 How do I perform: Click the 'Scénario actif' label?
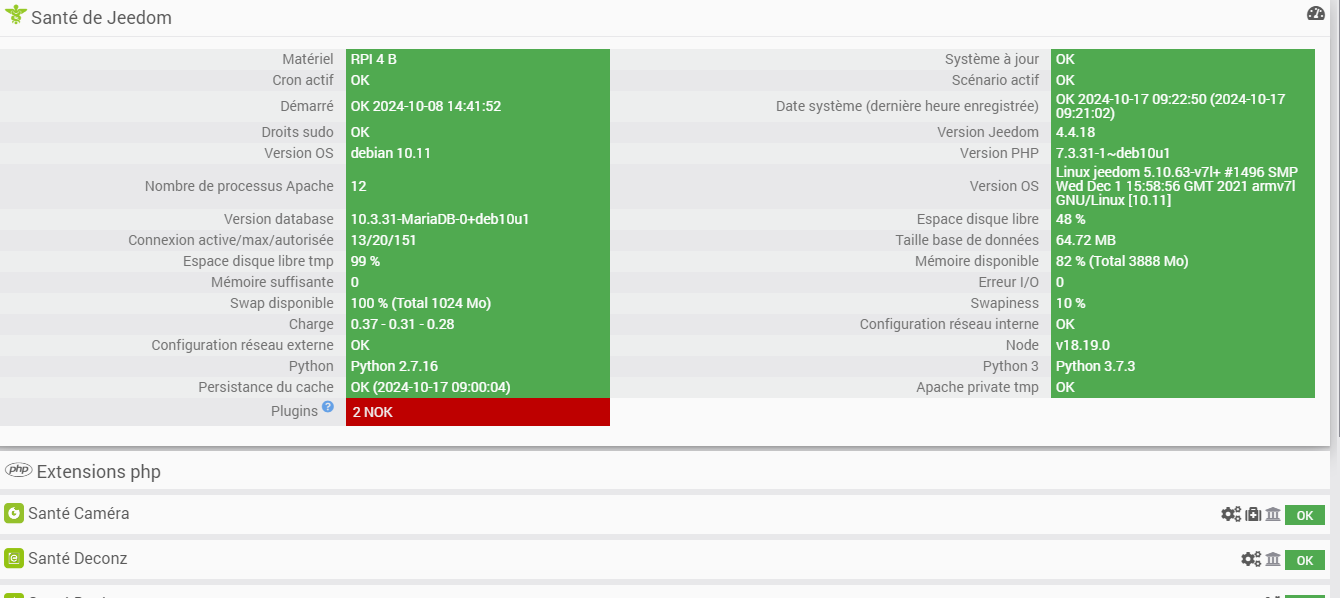[996, 80]
